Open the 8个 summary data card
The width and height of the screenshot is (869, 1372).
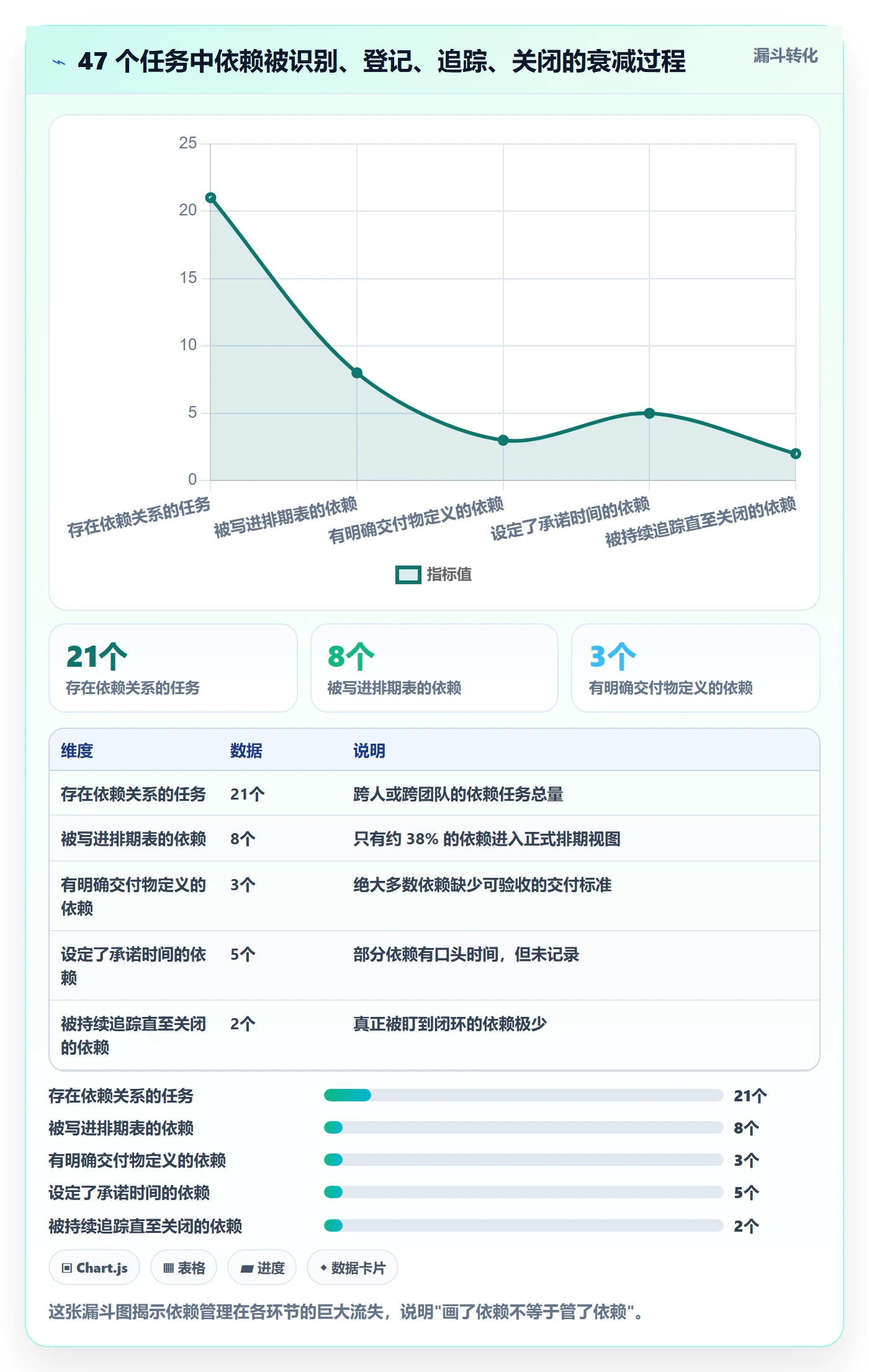(434, 668)
